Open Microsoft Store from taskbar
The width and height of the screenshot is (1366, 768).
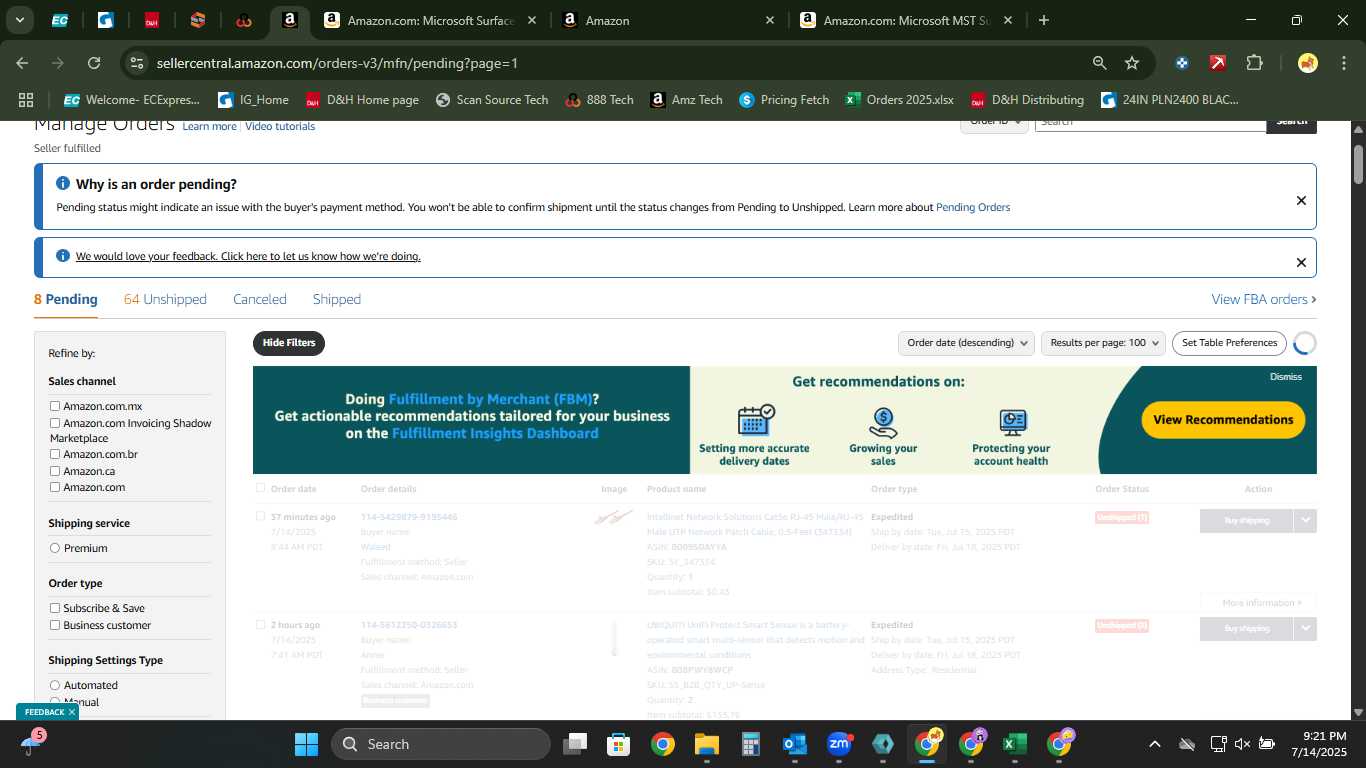(618, 744)
